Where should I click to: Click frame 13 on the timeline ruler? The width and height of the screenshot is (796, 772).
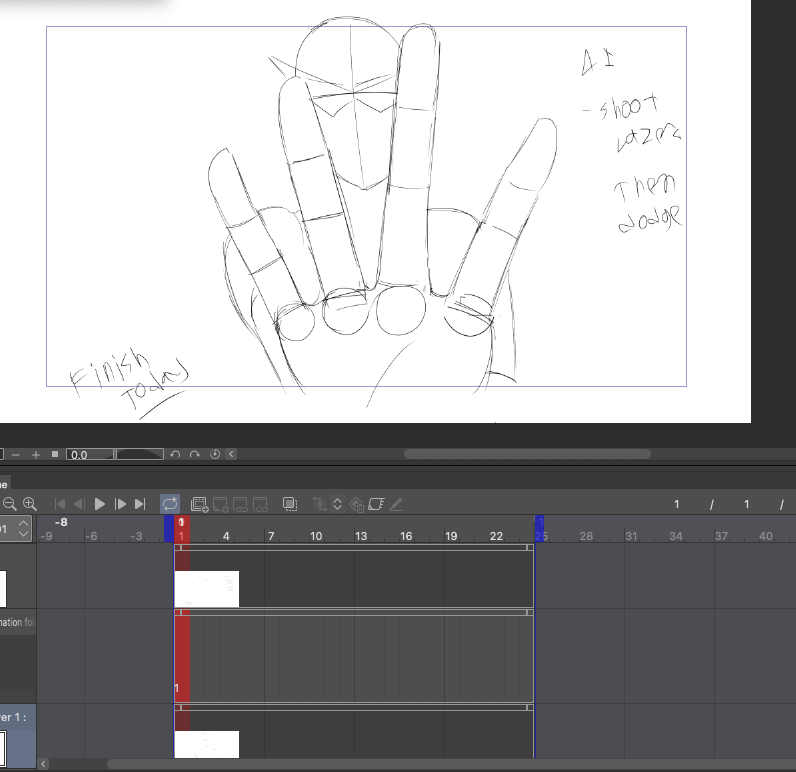point(361,536)
